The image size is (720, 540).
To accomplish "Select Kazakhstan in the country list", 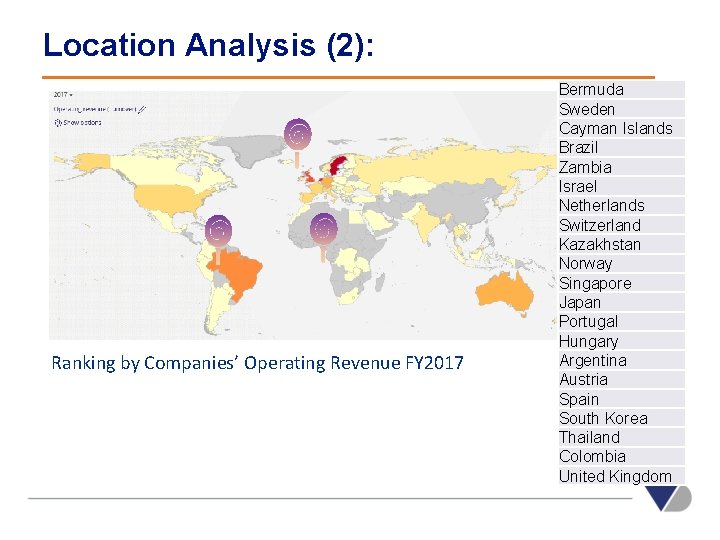I will click(622, 244).
